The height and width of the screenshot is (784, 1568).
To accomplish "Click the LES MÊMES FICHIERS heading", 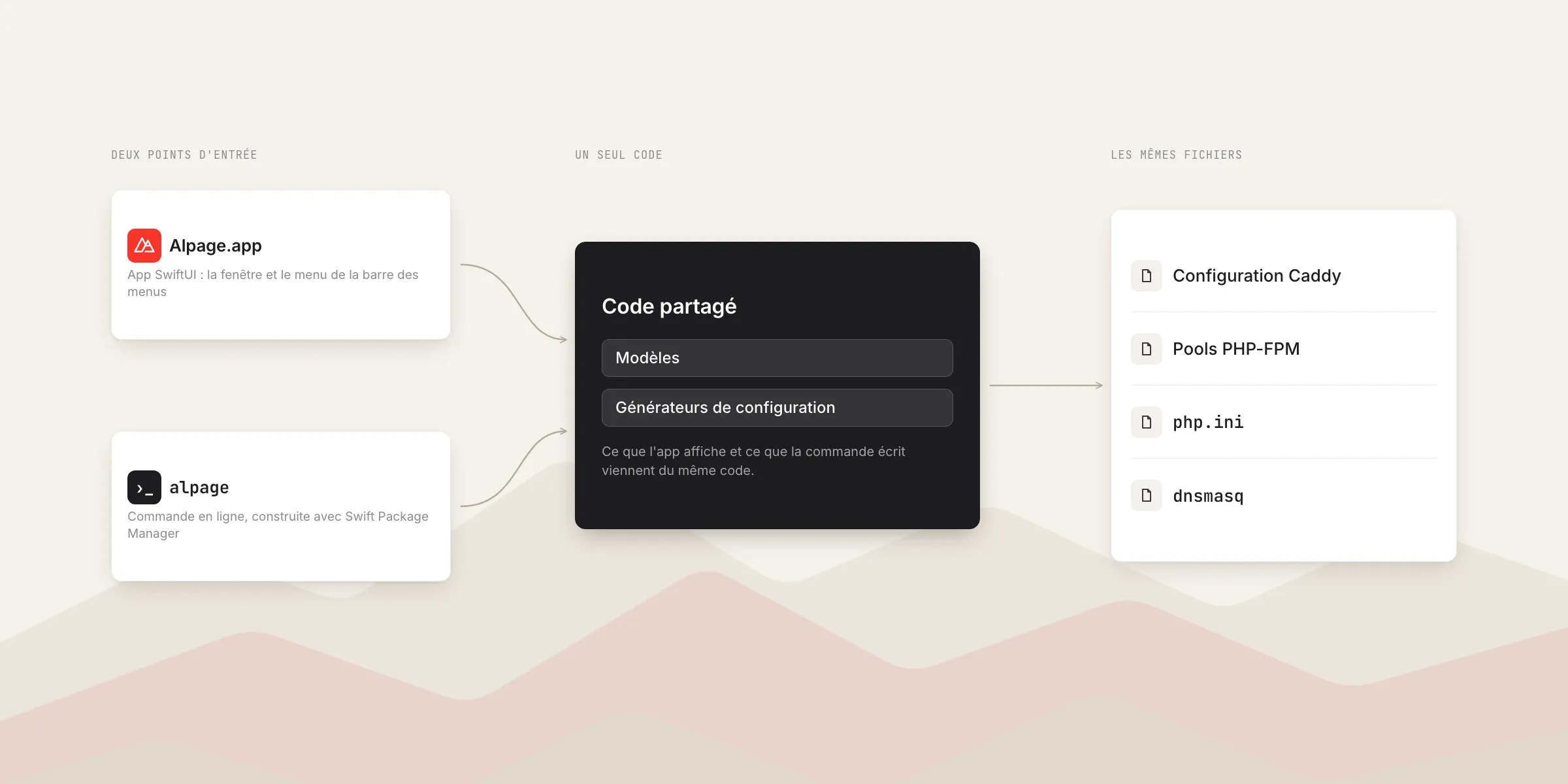I will click(x=1177, y=155).
